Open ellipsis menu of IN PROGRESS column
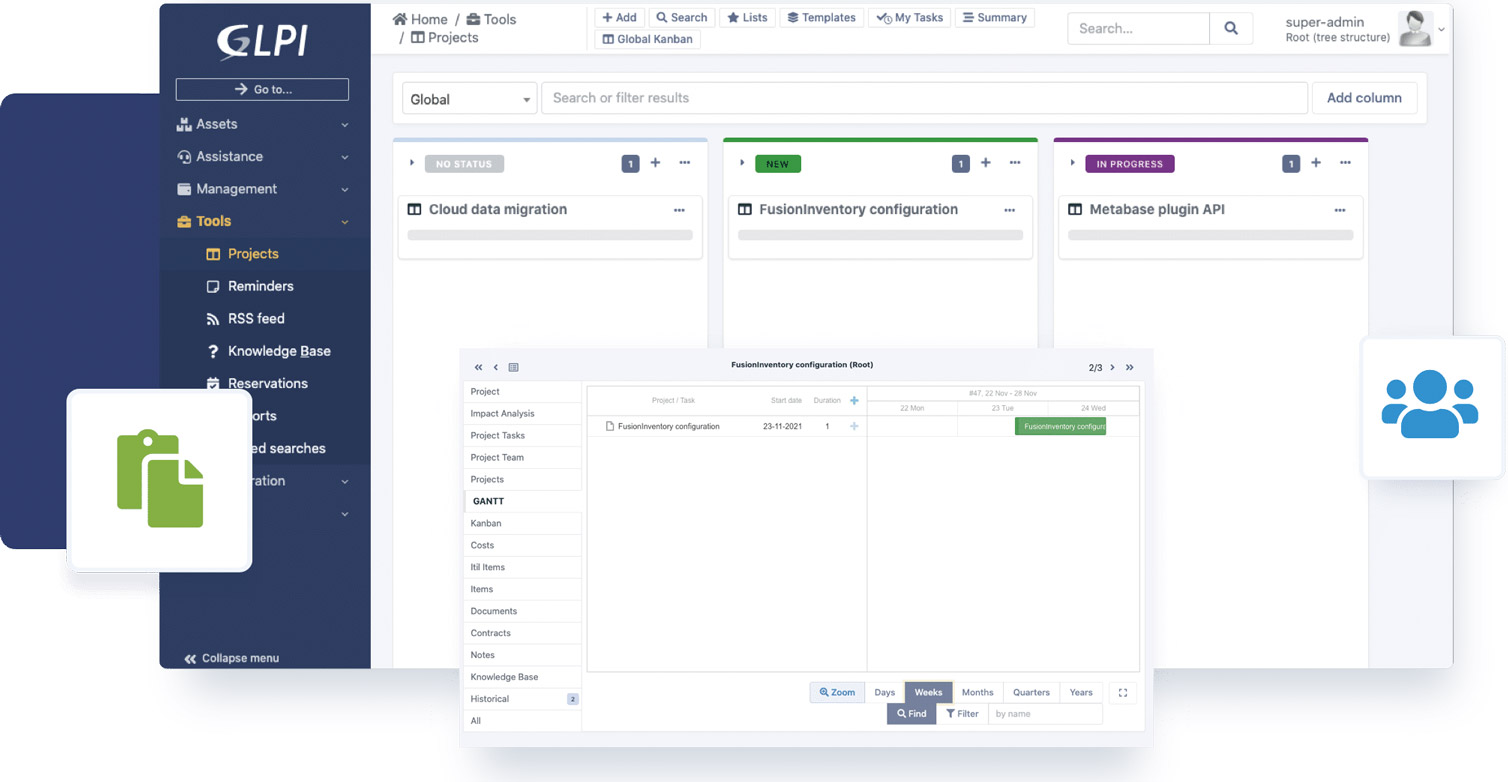 (x=1345, y=163)
